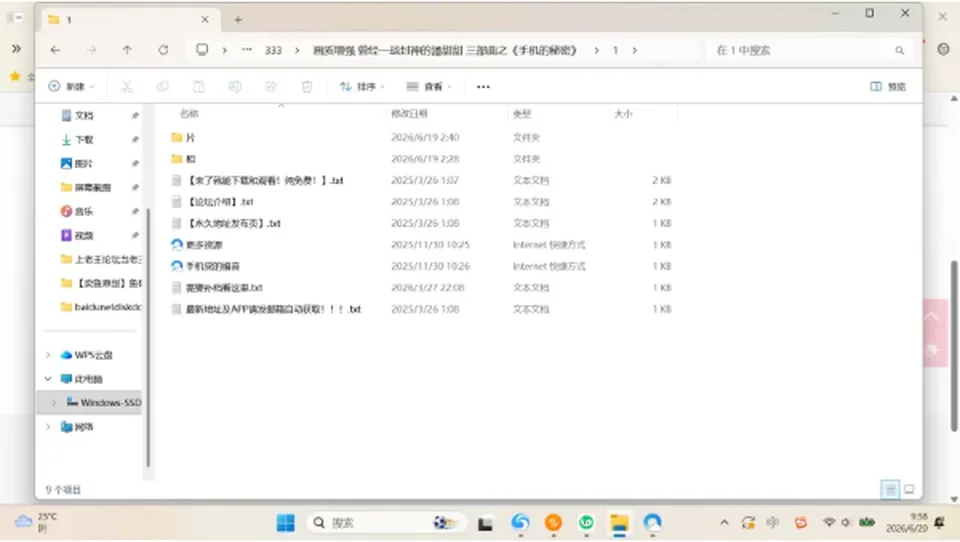Click the Paste clipboard icon in toolbar

199,86
